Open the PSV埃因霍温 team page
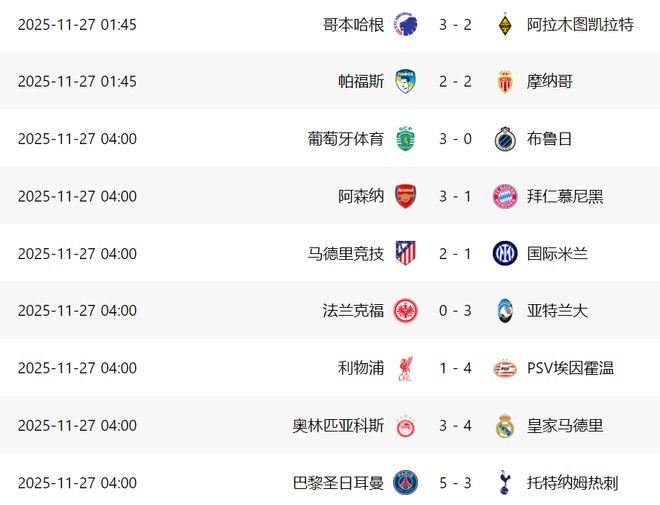 pyautogui.click(x=570, y=368)
